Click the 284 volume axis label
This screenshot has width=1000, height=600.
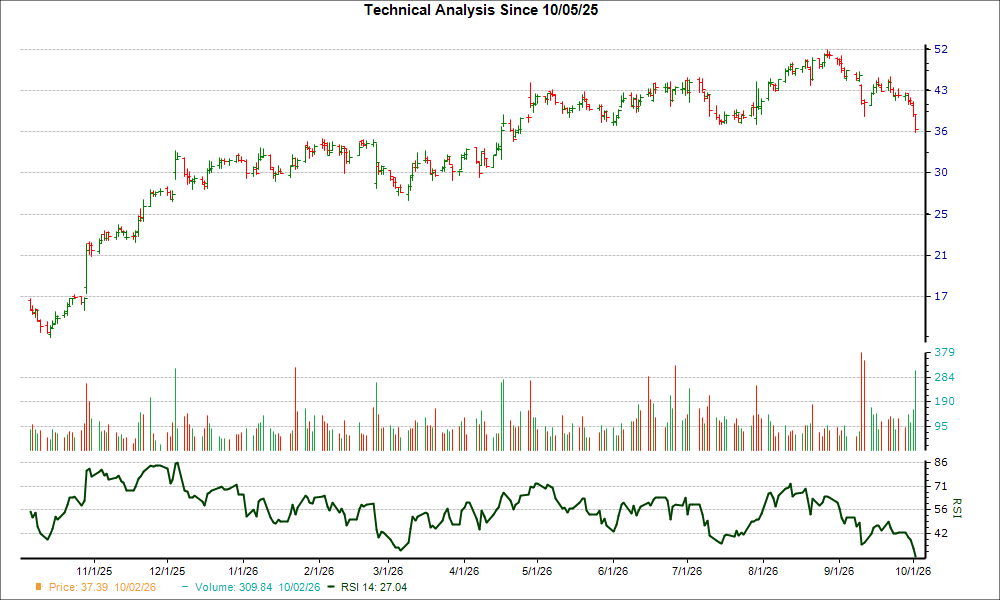tap(944, 377)
